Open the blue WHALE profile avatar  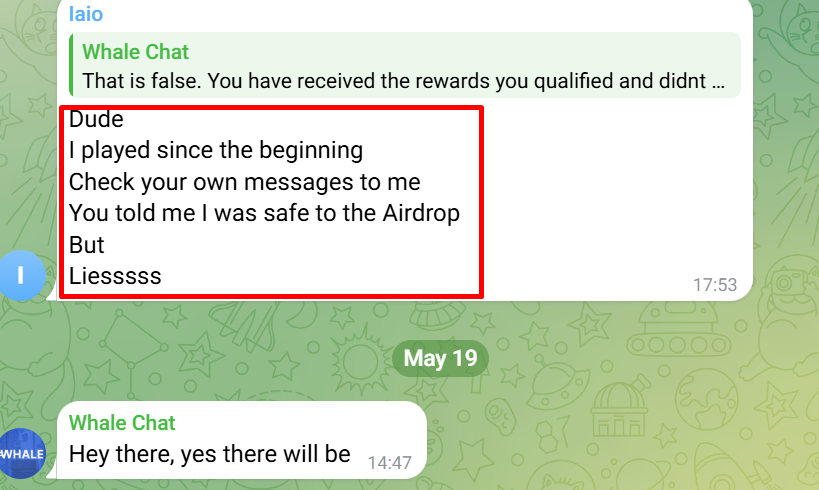(x=21, y=453)
